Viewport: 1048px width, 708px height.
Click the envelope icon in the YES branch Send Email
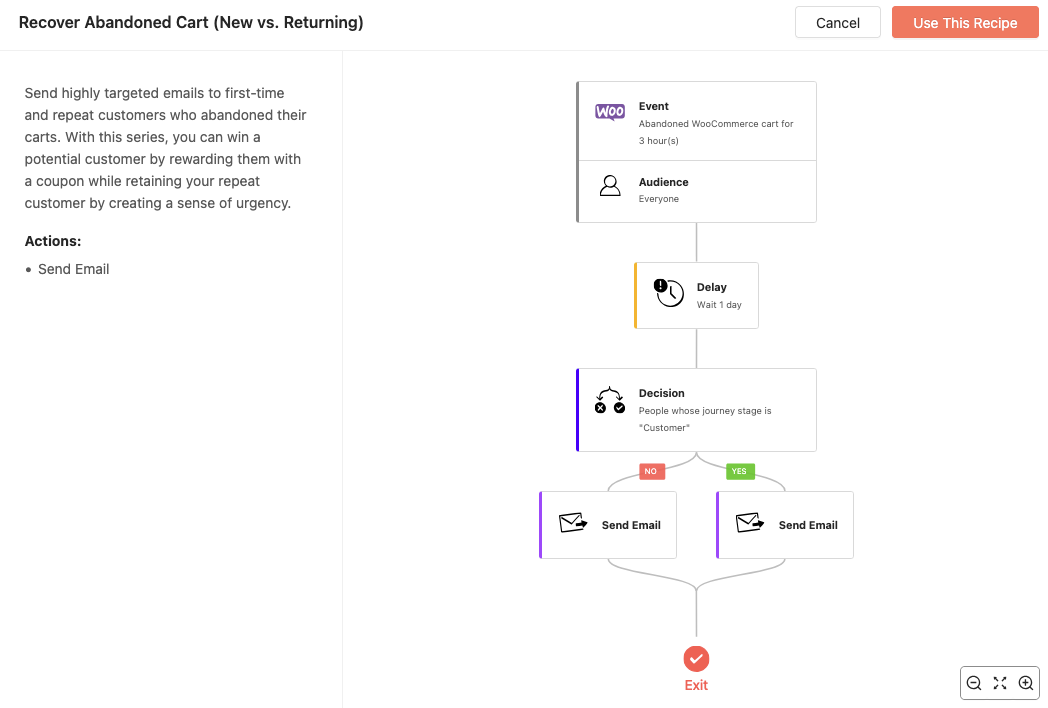(750, 522)
